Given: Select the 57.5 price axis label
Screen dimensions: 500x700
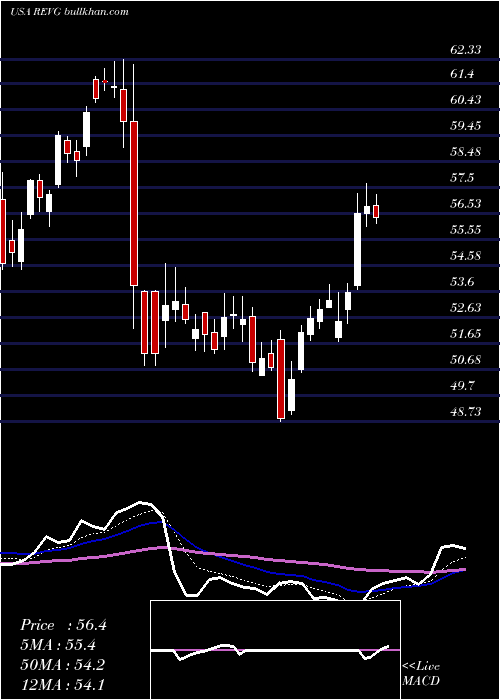Looking at the screenshot, I should click(x=462, y=178).
